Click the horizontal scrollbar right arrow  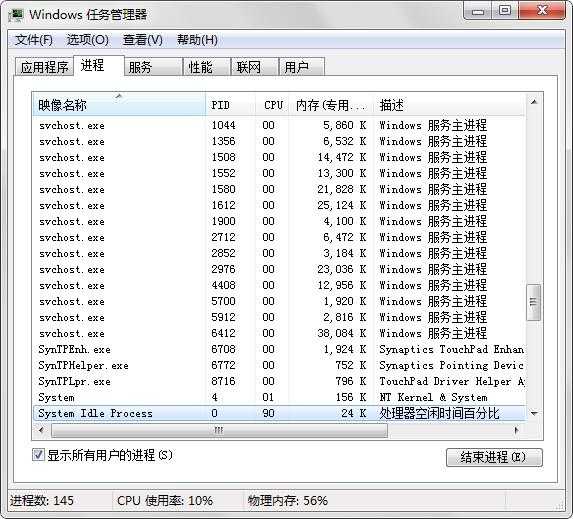coord(516,430)
